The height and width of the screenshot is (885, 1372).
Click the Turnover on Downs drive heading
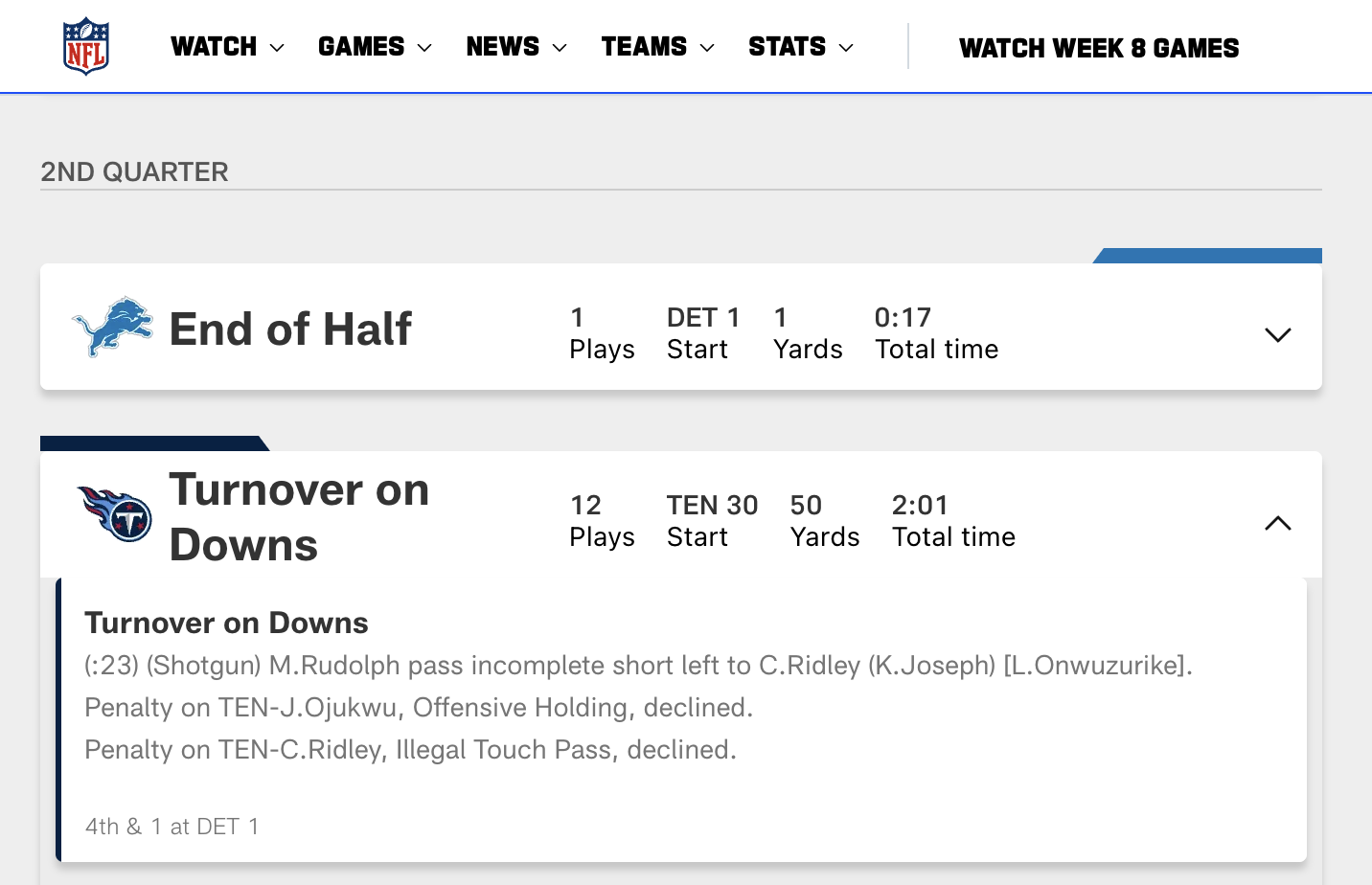pos(299,517)
